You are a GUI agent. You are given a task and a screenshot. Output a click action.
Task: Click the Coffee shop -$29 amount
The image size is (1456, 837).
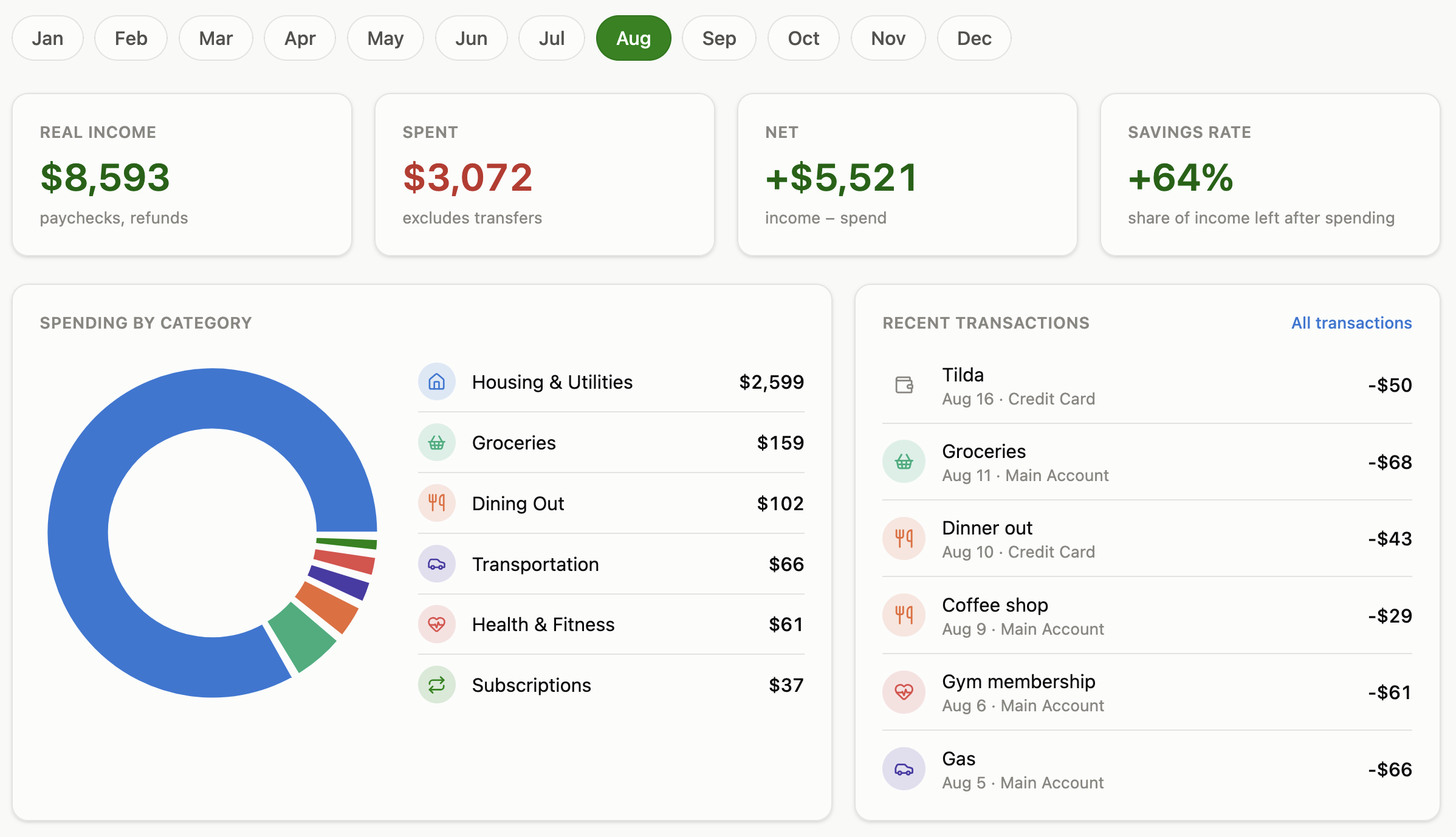(x=1390, y=616)
